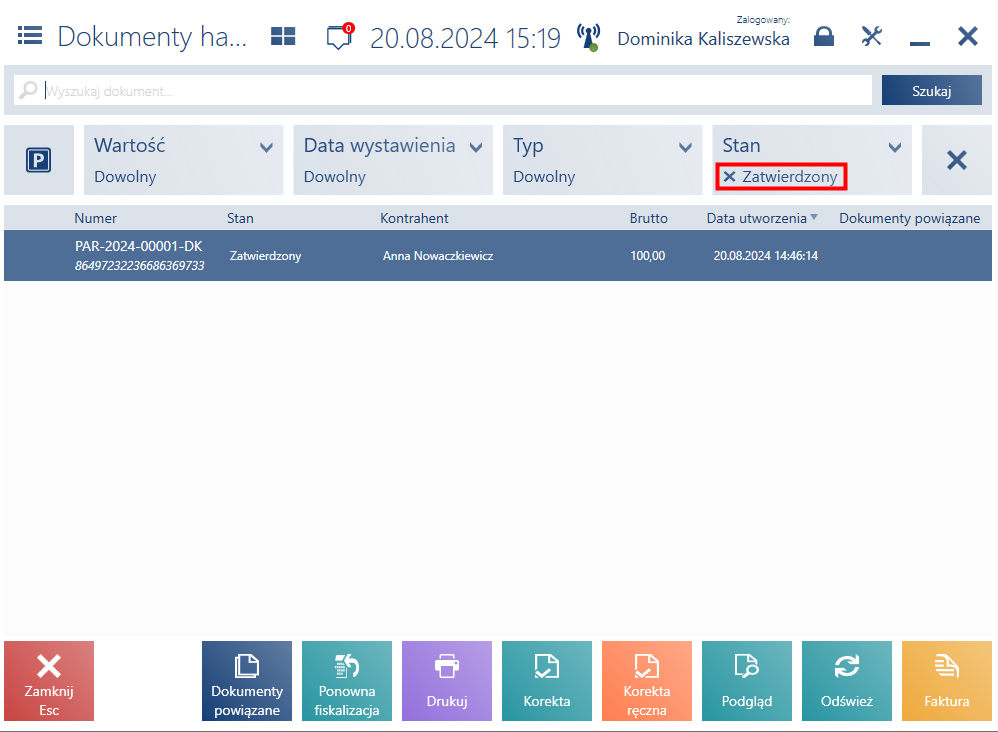Sort by Stan column header
Image resolution: width=998 pixels, height=732 pixels.
point(240,218)
